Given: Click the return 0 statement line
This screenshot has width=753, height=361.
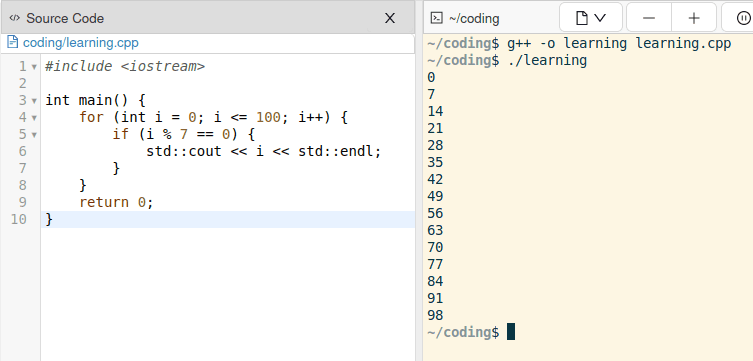Looking at the screenshot, I should pyautogui.click(x=116, y=202).
